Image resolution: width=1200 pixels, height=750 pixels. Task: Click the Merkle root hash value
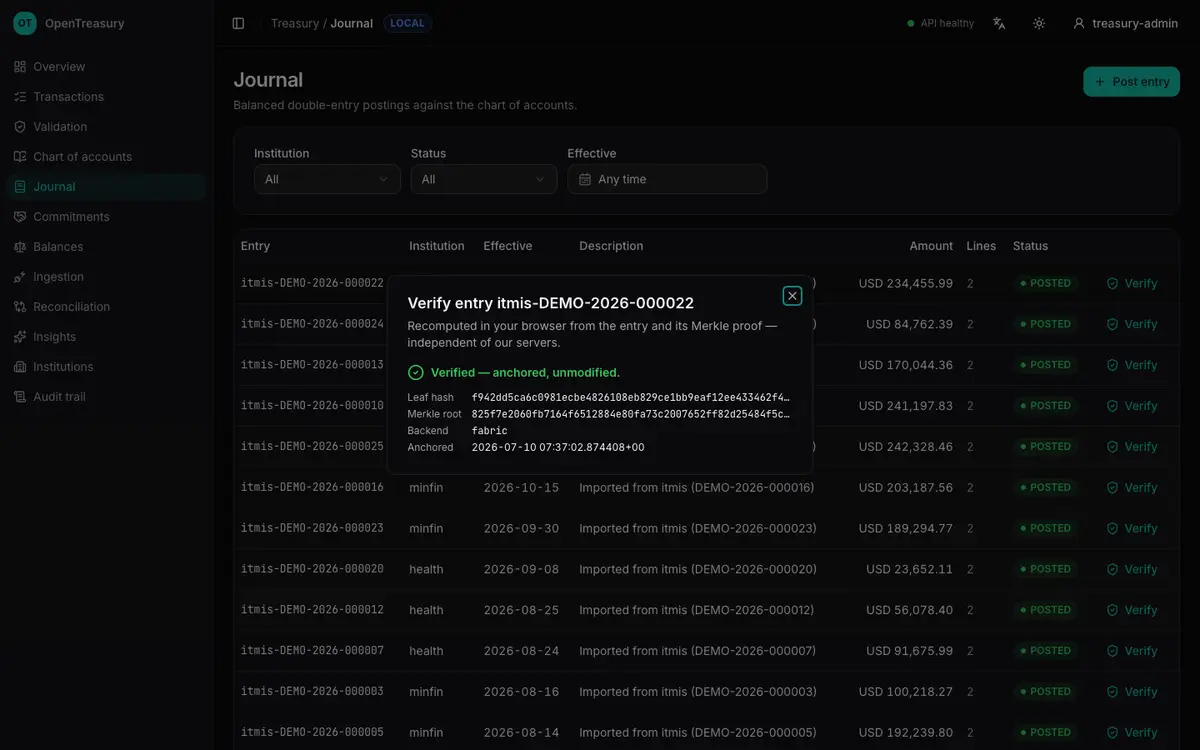[630, 414]
